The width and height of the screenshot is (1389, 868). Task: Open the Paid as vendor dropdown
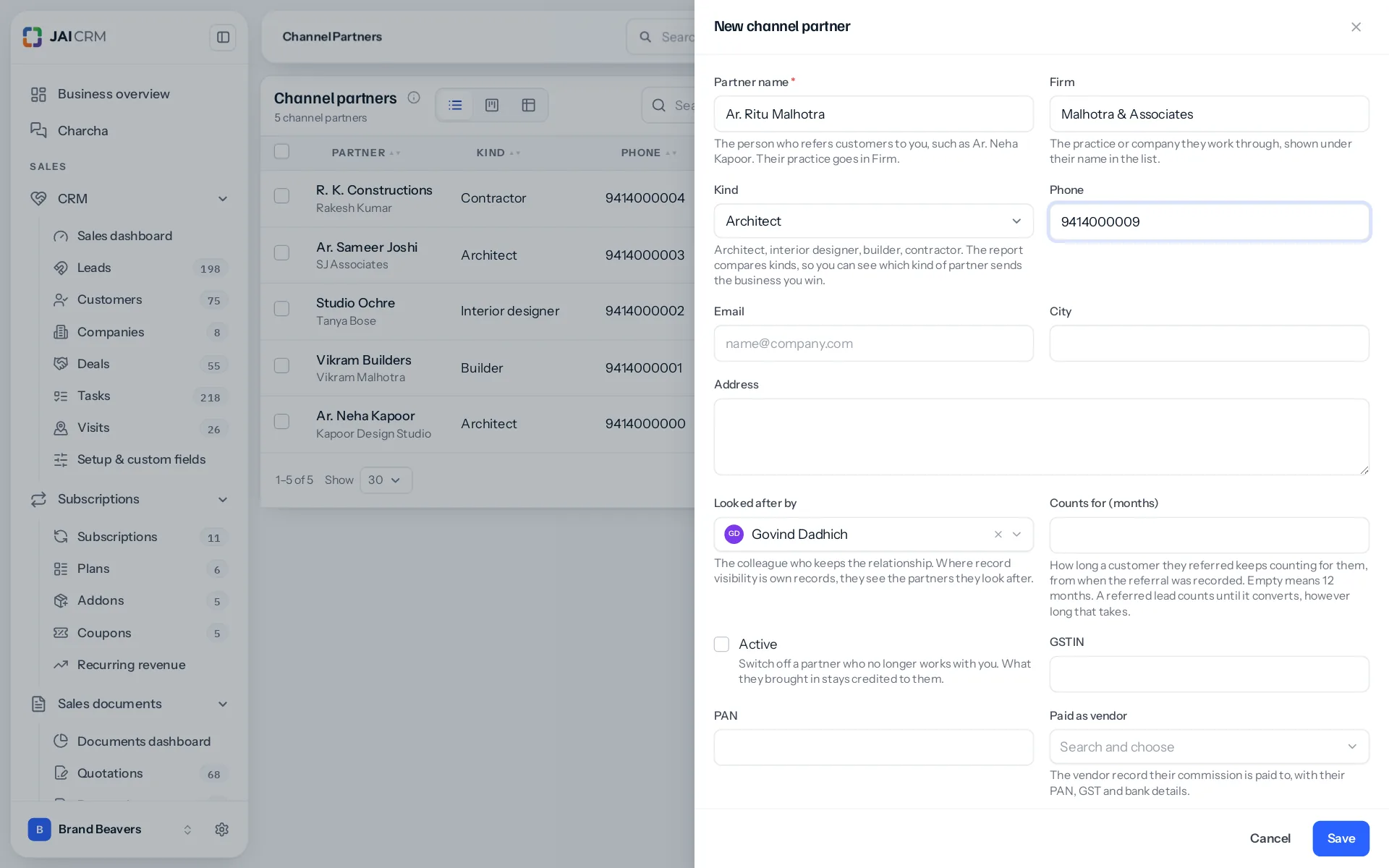1209,746
